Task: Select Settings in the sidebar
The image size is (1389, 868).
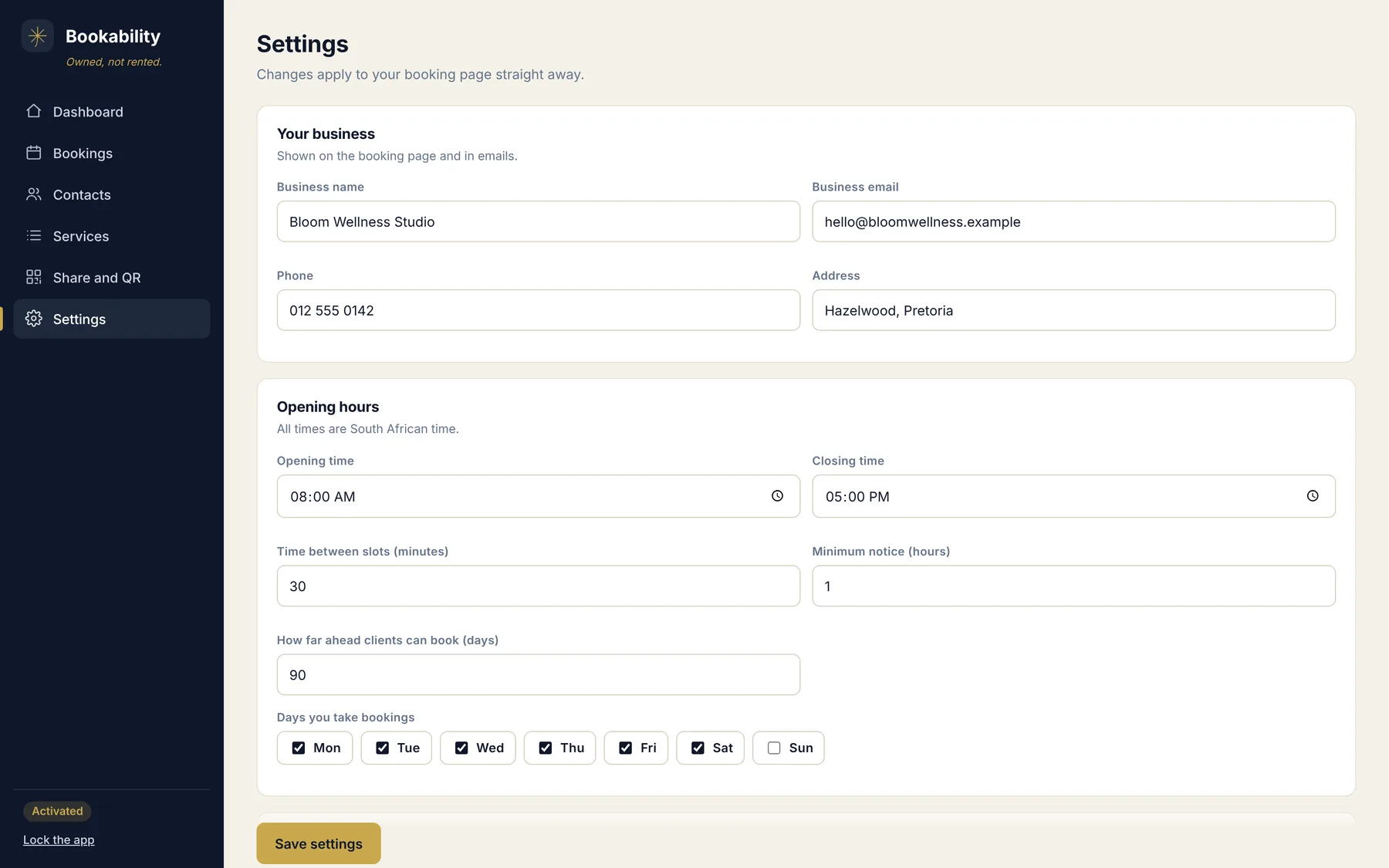Action: tap(112, 319)
